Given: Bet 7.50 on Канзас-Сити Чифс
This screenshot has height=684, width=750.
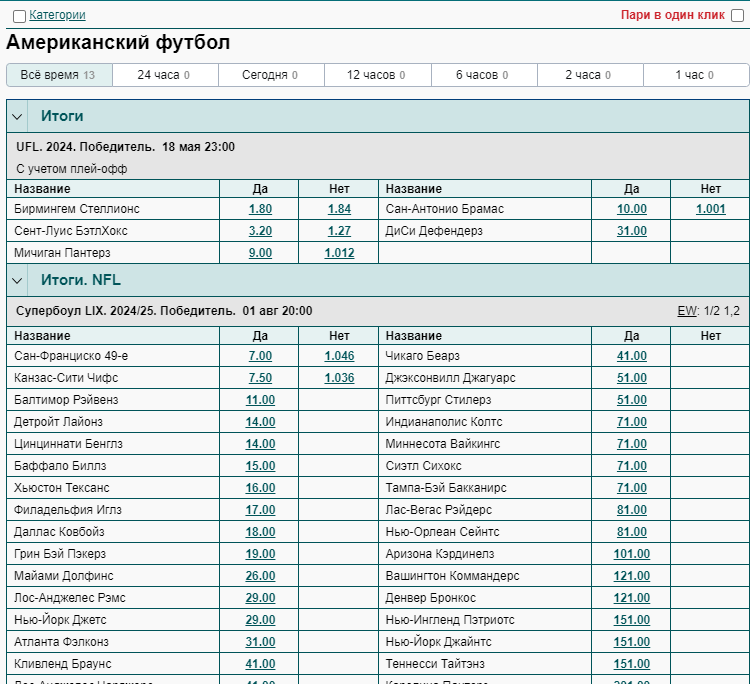Looking at the screenshot, I should point(260,378).
